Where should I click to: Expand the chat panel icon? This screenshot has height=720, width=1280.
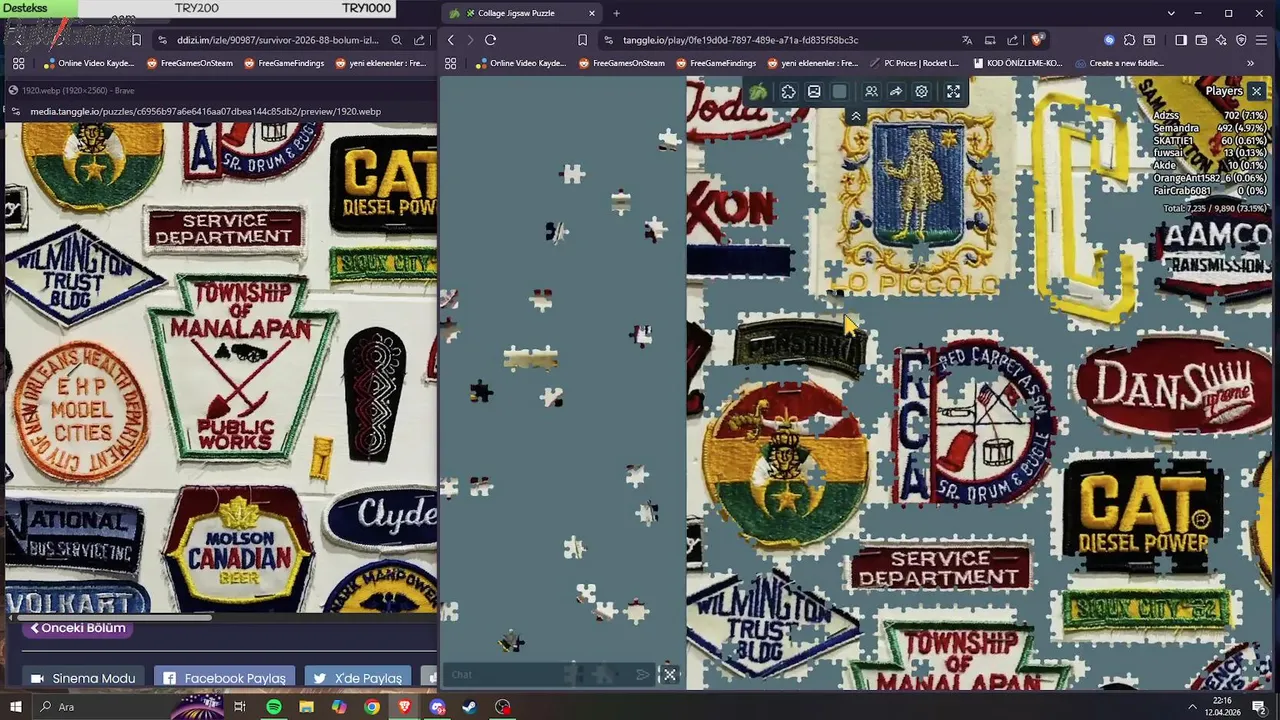pyautogui.click(x=670, y=675)
